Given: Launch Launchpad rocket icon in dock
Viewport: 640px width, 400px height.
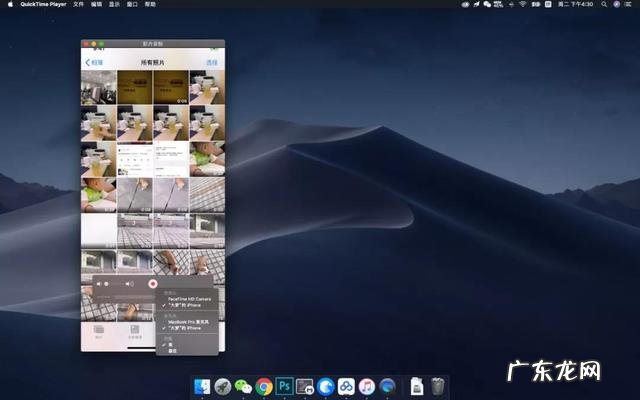Looking at the screenshot, I should click(223, 385).
